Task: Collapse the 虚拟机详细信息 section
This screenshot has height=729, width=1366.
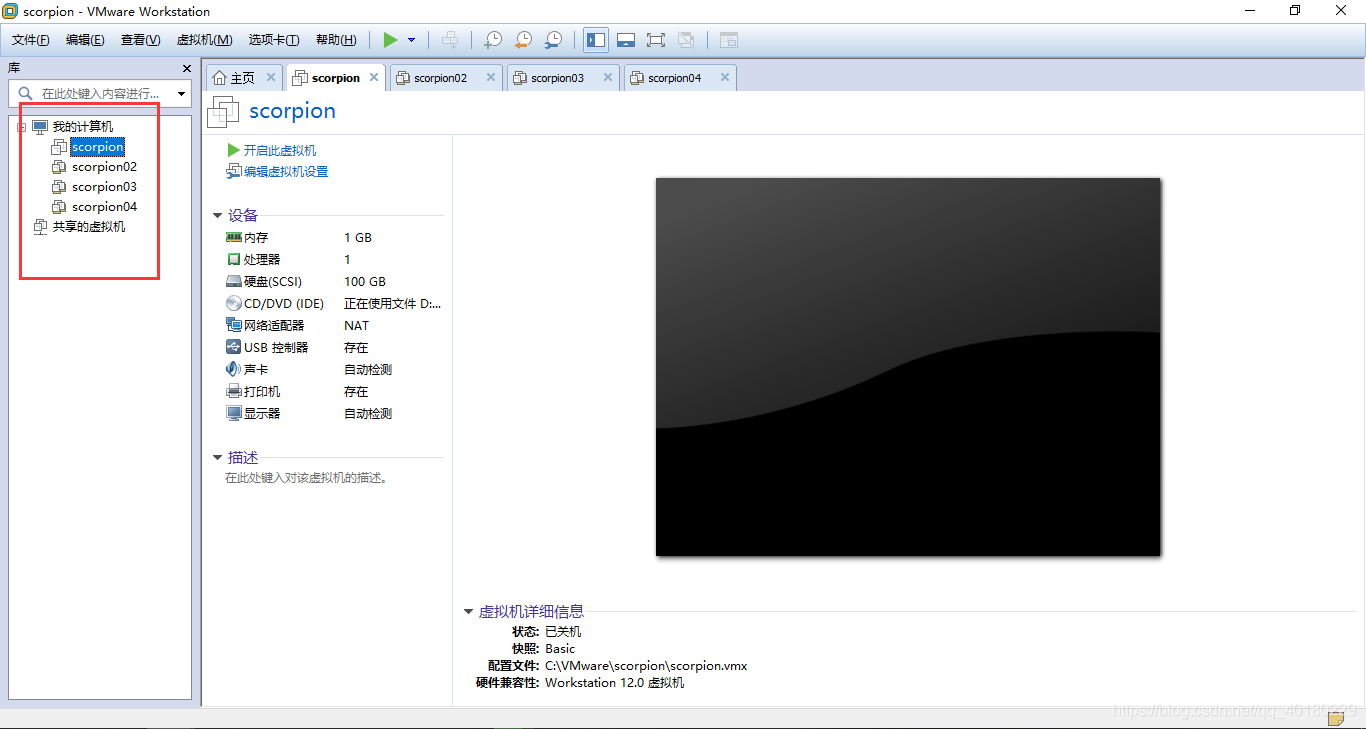Action: point(468,611)
